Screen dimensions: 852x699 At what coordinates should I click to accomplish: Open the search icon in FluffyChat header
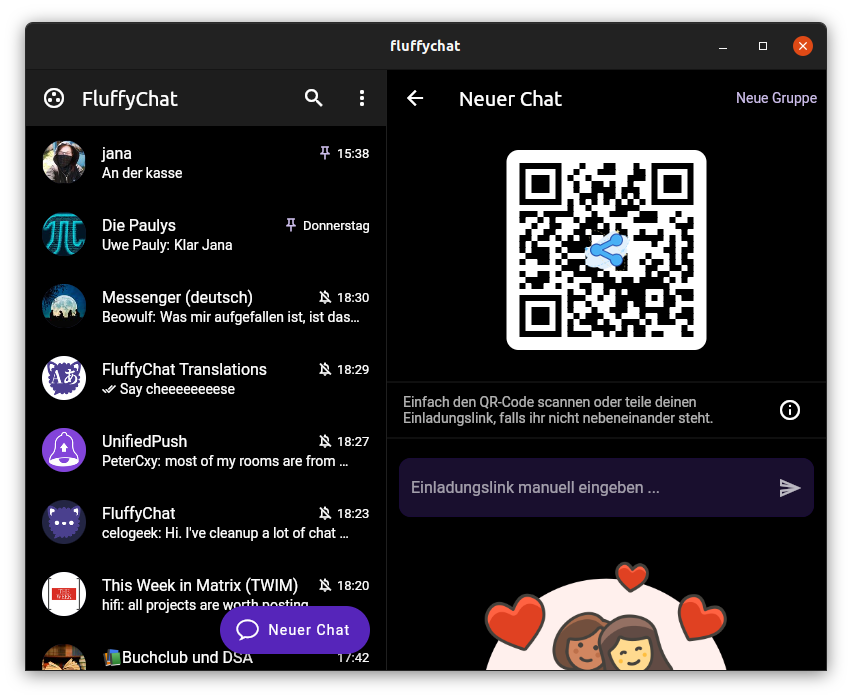click(314, 98)
